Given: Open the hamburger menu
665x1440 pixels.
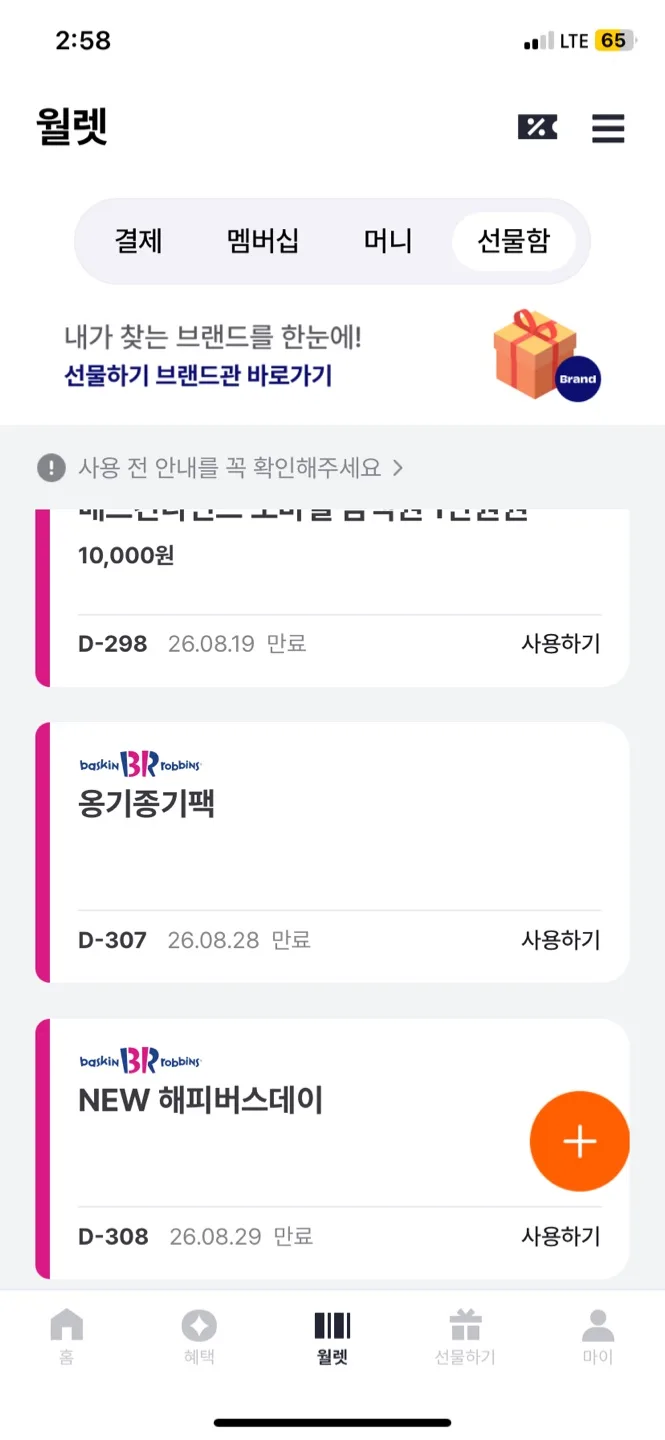Looking at the screenshot, I should 608,128.
